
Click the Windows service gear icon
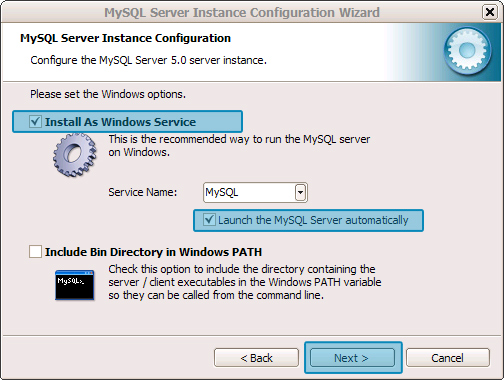tap(75, 155)
